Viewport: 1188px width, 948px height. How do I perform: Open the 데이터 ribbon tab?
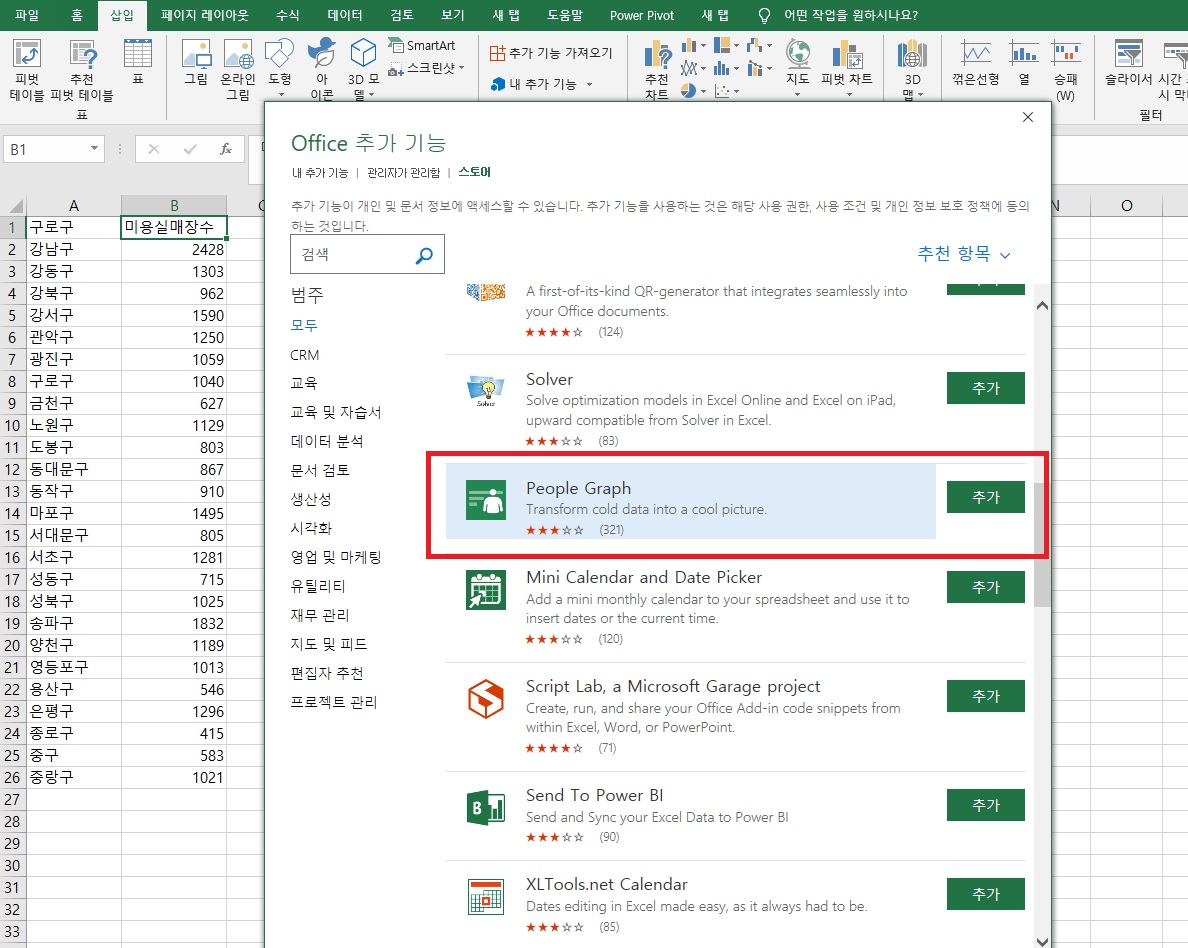[345, 15]
